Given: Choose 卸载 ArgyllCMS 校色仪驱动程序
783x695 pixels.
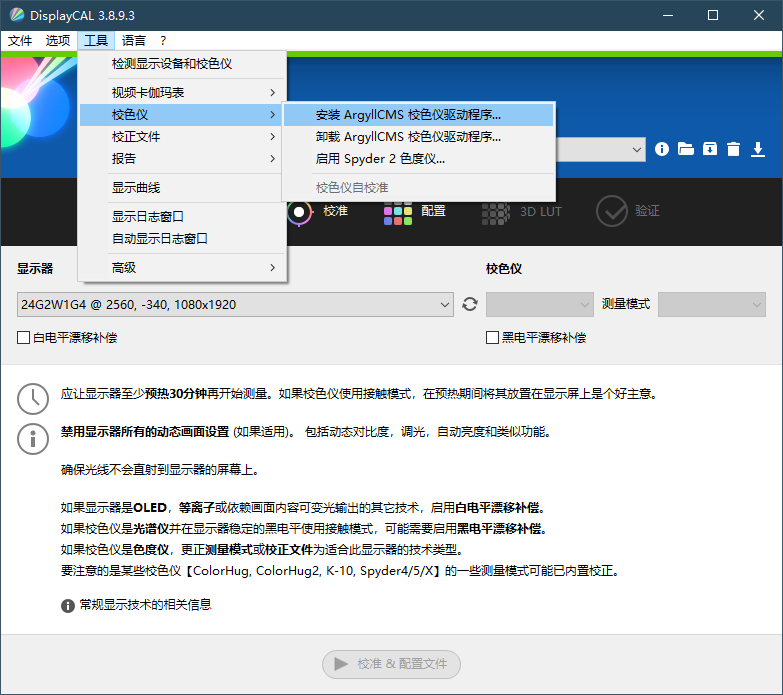Looking at the screenshot, I should [x=418, y=136].
